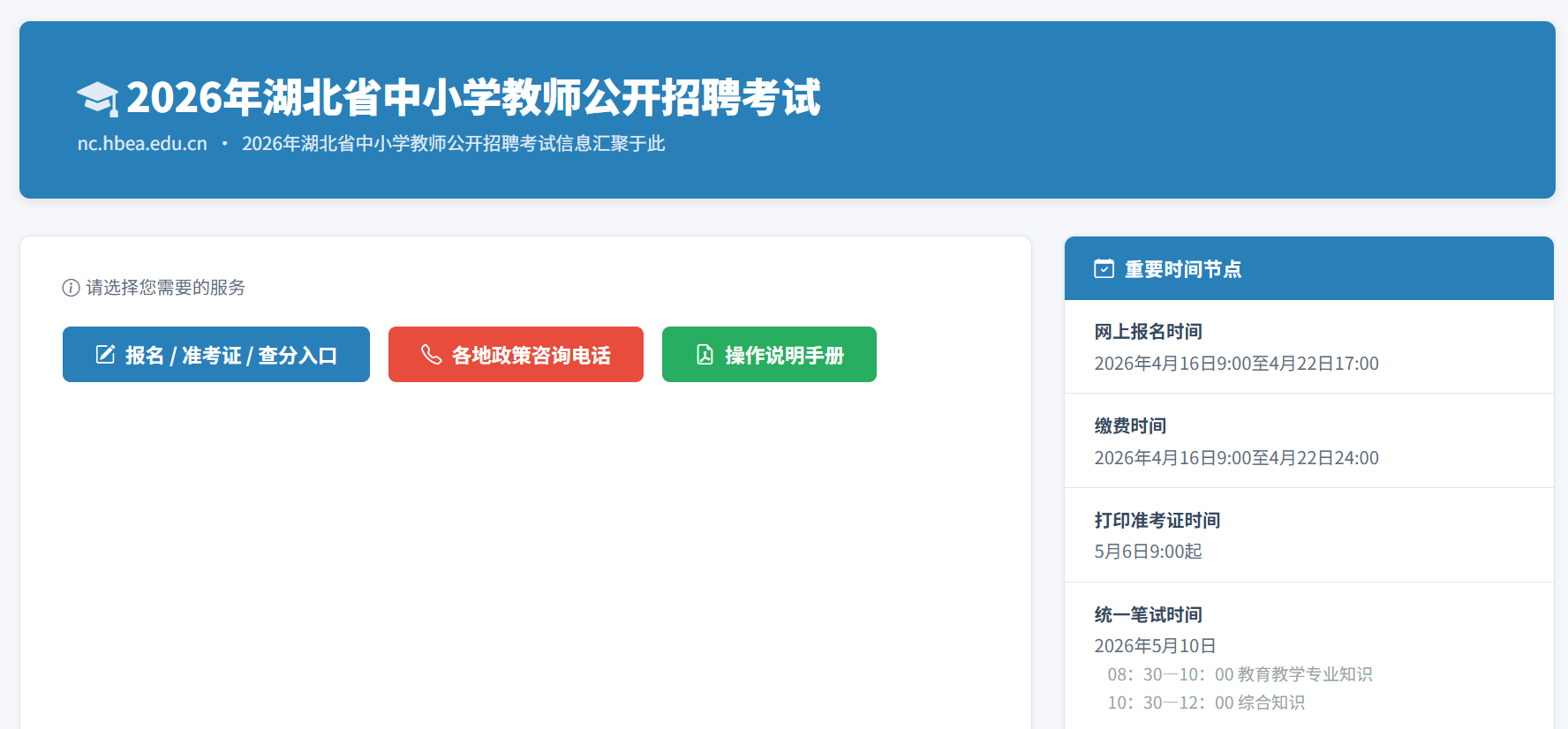This screenshot has width=1568, height=729.
Task: Click the 综合知识 exam session line
Action: pyautogui.click(x=1206, y=703)
